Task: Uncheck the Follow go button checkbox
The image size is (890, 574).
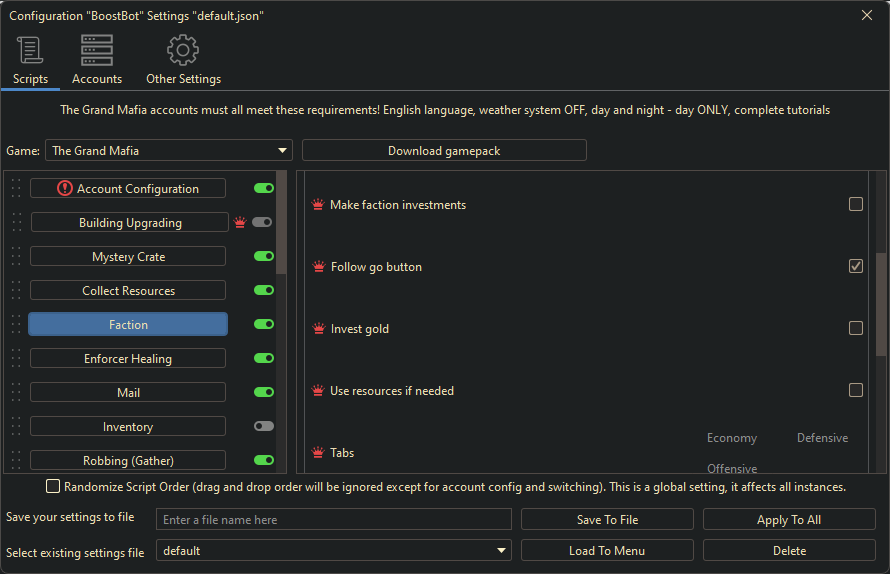Action: click(856, 267)
